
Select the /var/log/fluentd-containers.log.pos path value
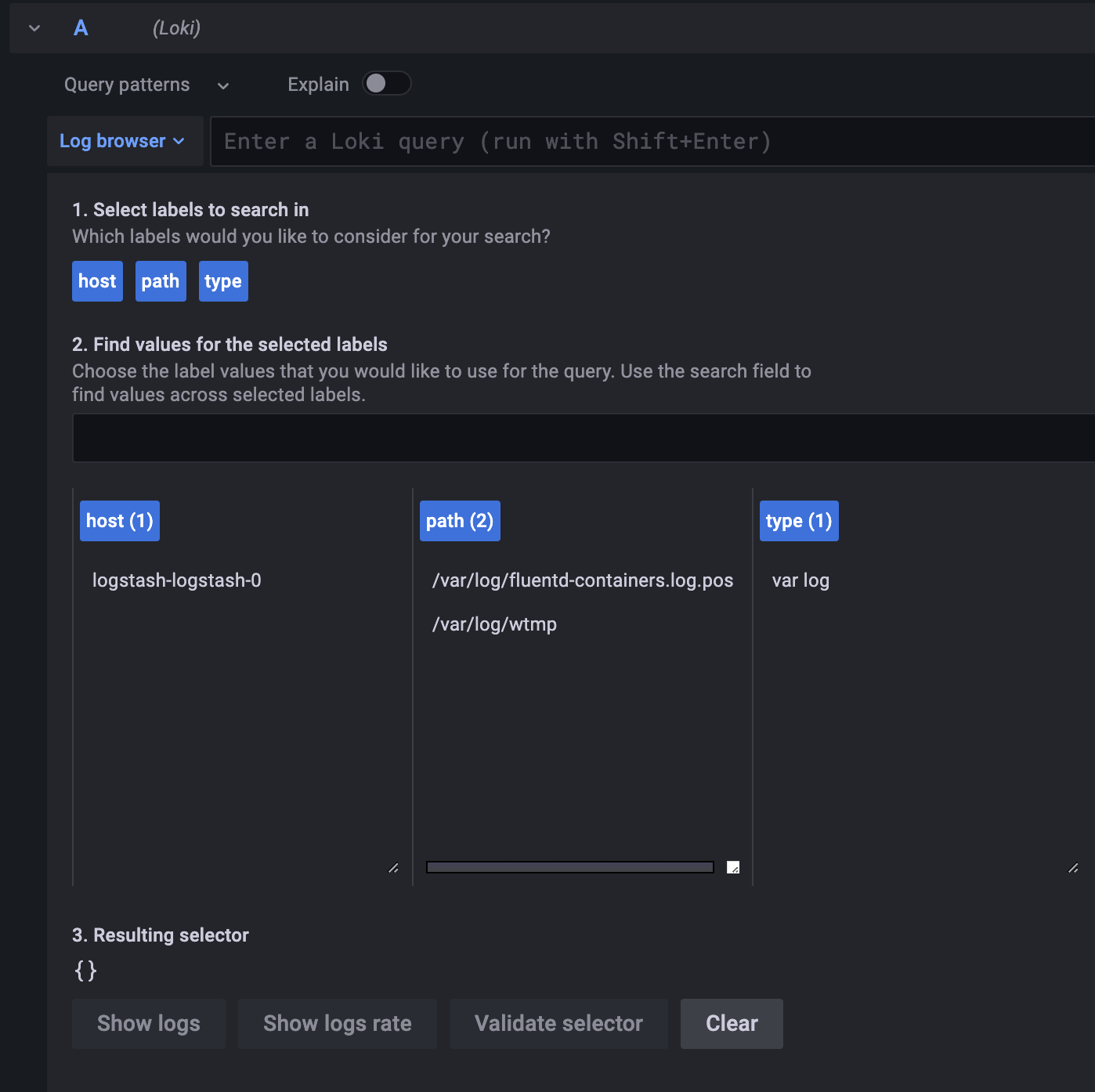[583, 580]
